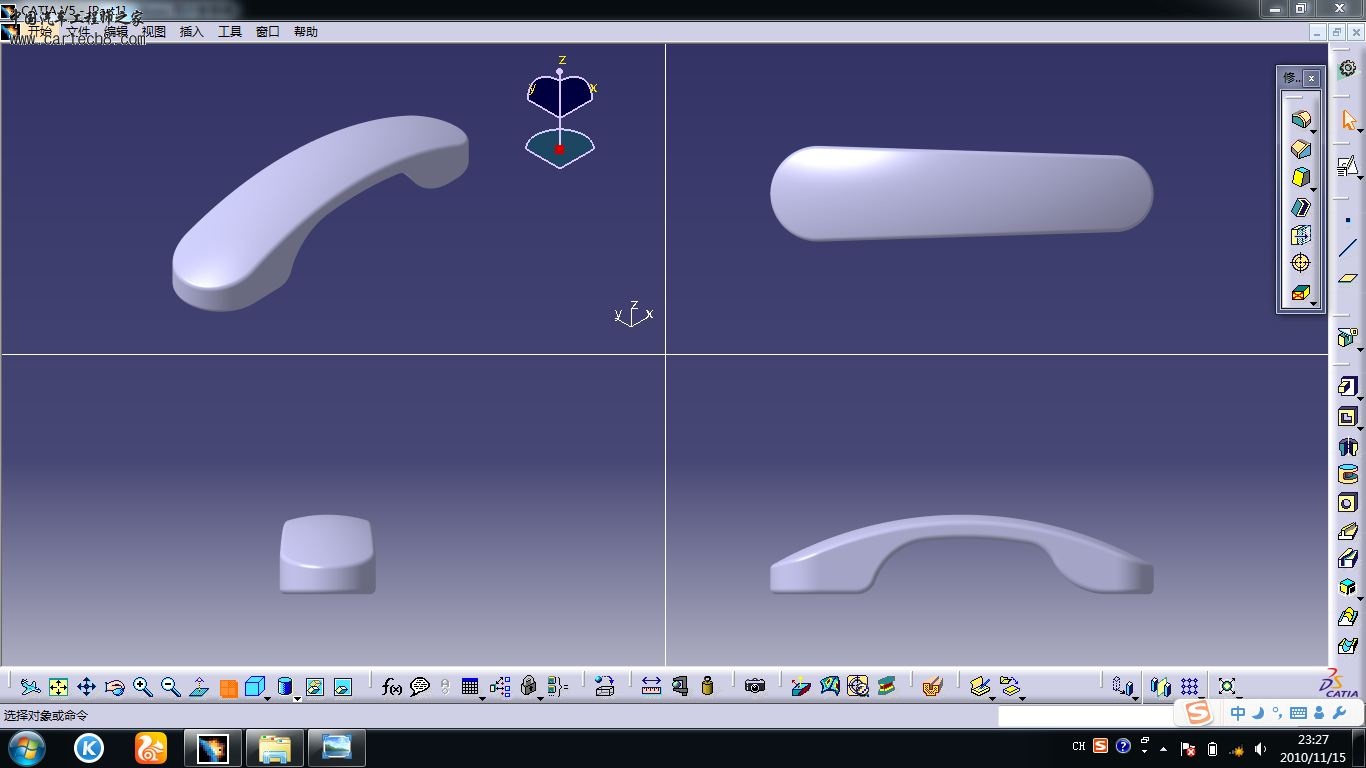Screen dimensions: 1366x768
Task: Toggle the orange multi-view layout button
Action: 228,688
